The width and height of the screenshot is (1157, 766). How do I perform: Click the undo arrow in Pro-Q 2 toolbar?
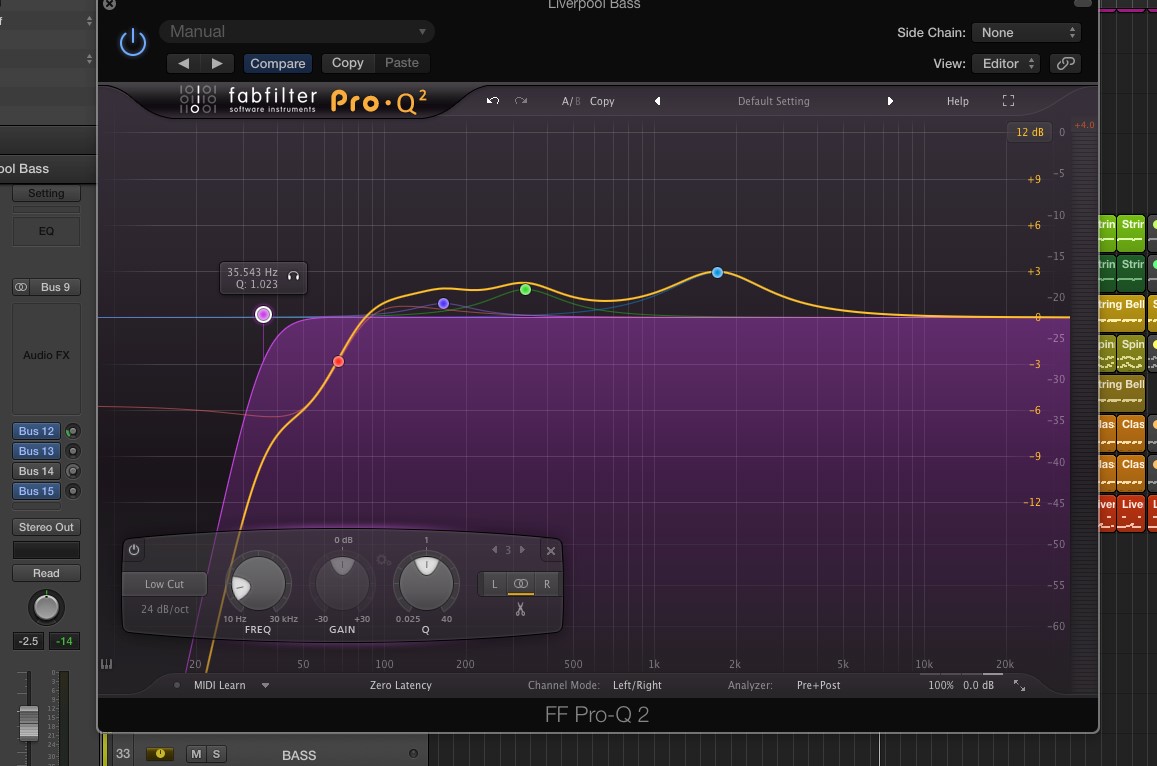tap(492, 100)
